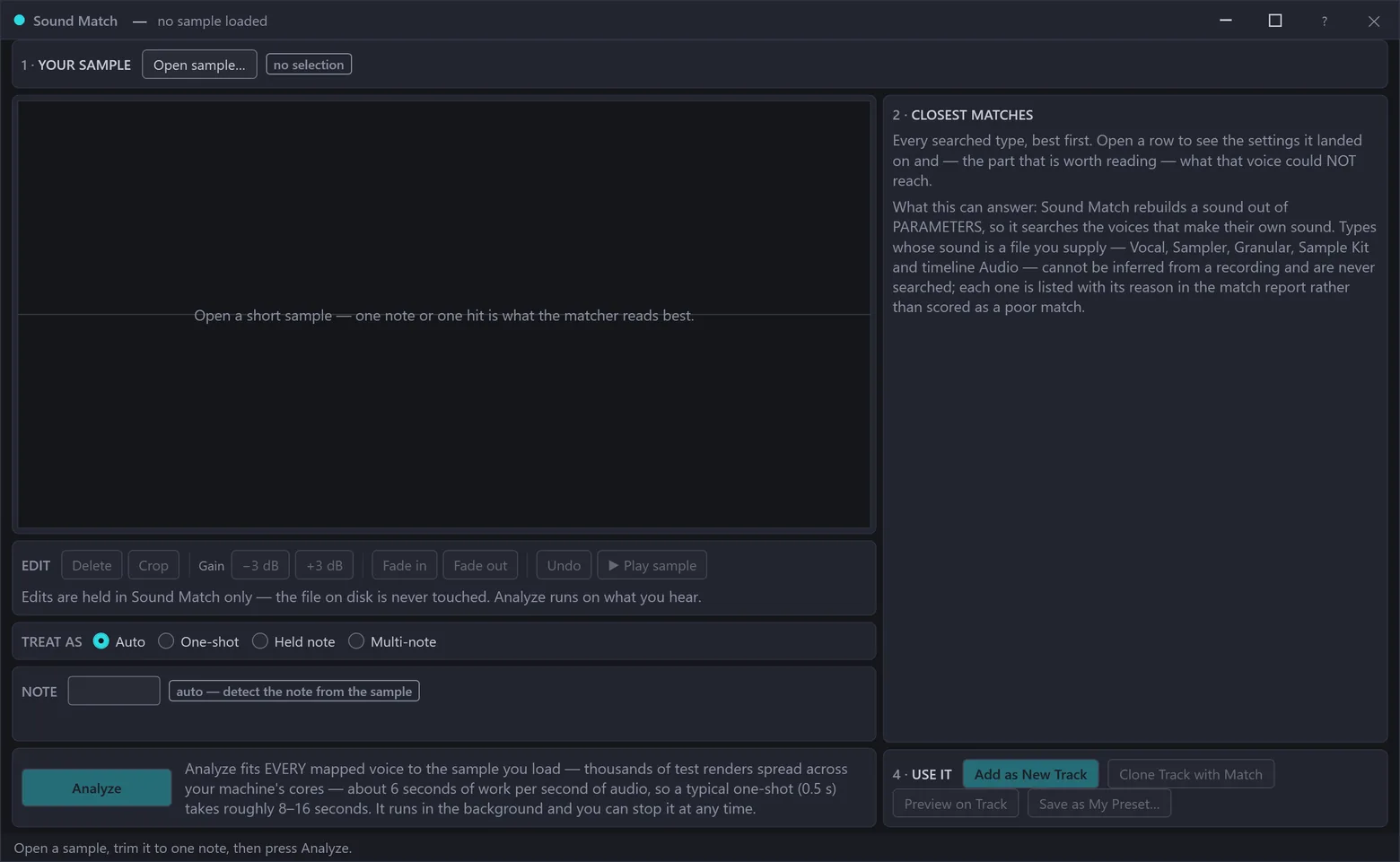1400x862 pixels.
Task: Select the Auto treat-as option
Action: [x=119, y=641]
